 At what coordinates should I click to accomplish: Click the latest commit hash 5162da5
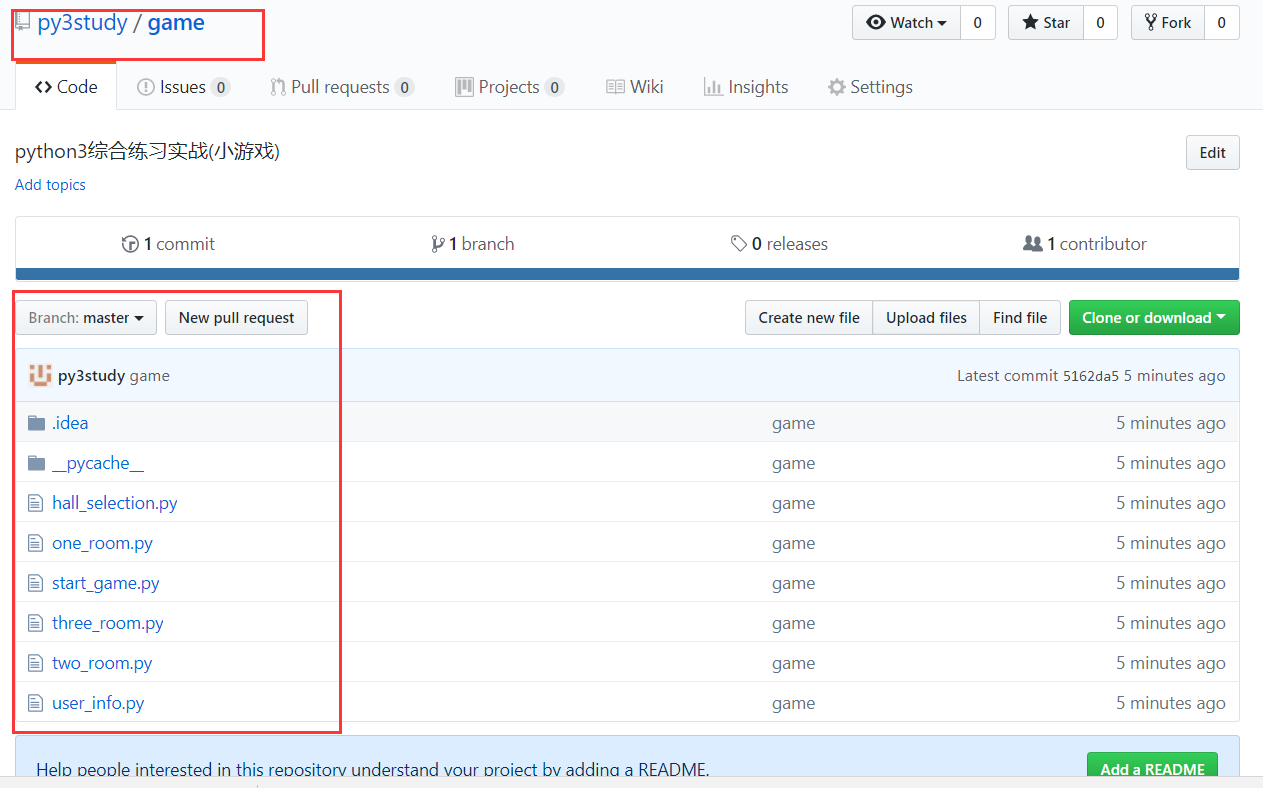coord(1090,376)
